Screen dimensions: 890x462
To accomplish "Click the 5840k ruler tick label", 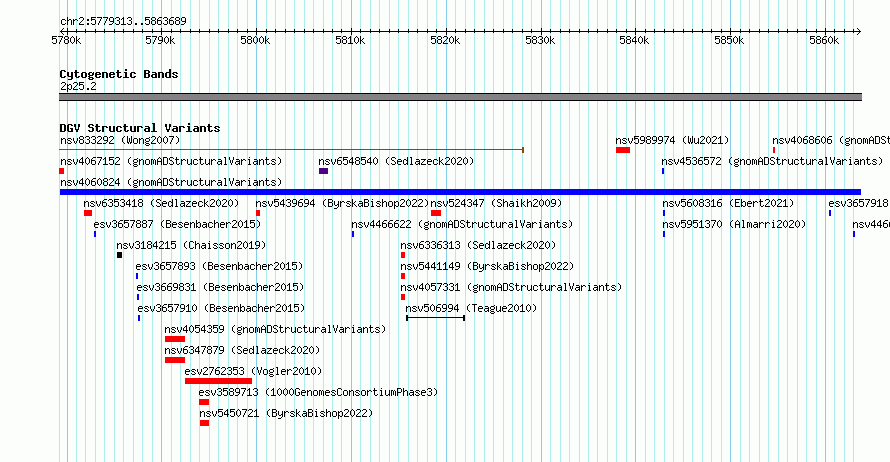I will coord(635,41).
